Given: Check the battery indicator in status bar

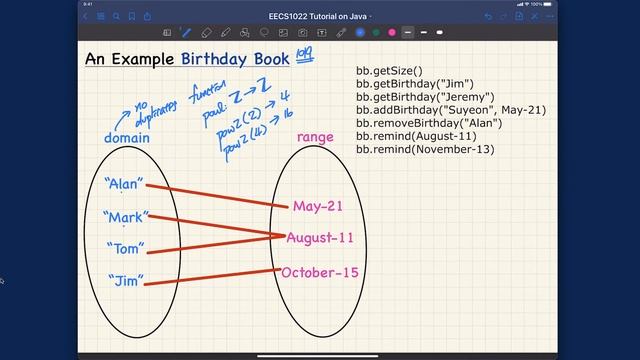Looking at the screenshot, I should pyautogui.click(x=547, y=4).
